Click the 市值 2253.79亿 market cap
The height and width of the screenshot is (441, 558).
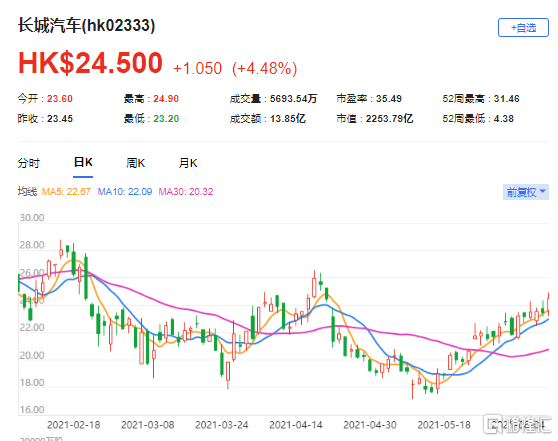tap(375, 119)
